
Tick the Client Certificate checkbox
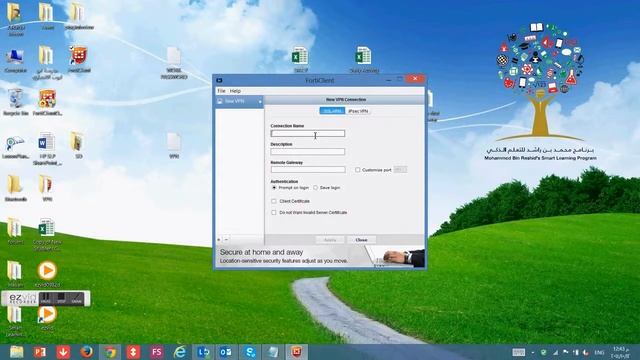tap(274, 201)
